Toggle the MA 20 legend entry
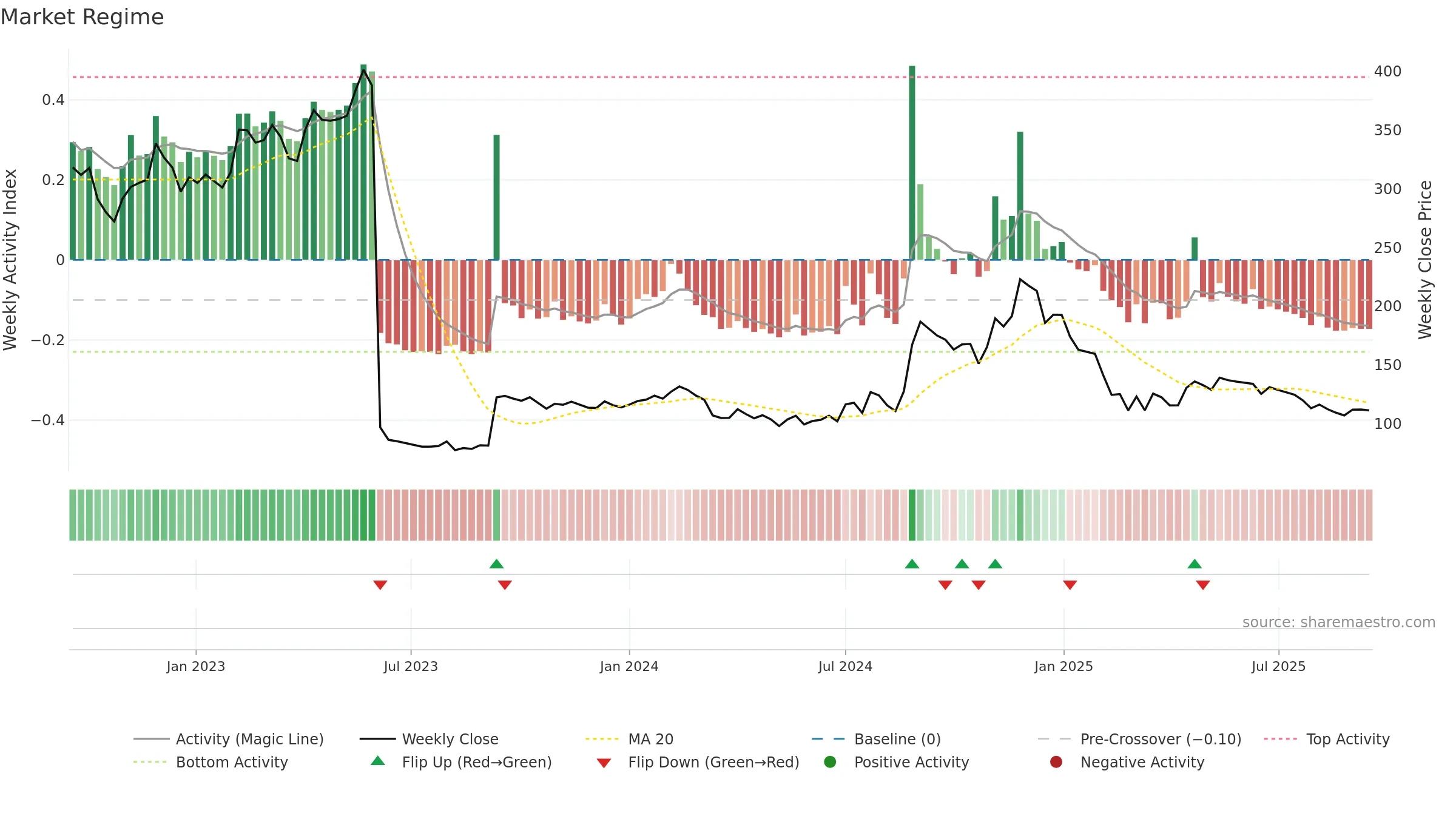The image size is (1456, 819). tap(629, 739)
